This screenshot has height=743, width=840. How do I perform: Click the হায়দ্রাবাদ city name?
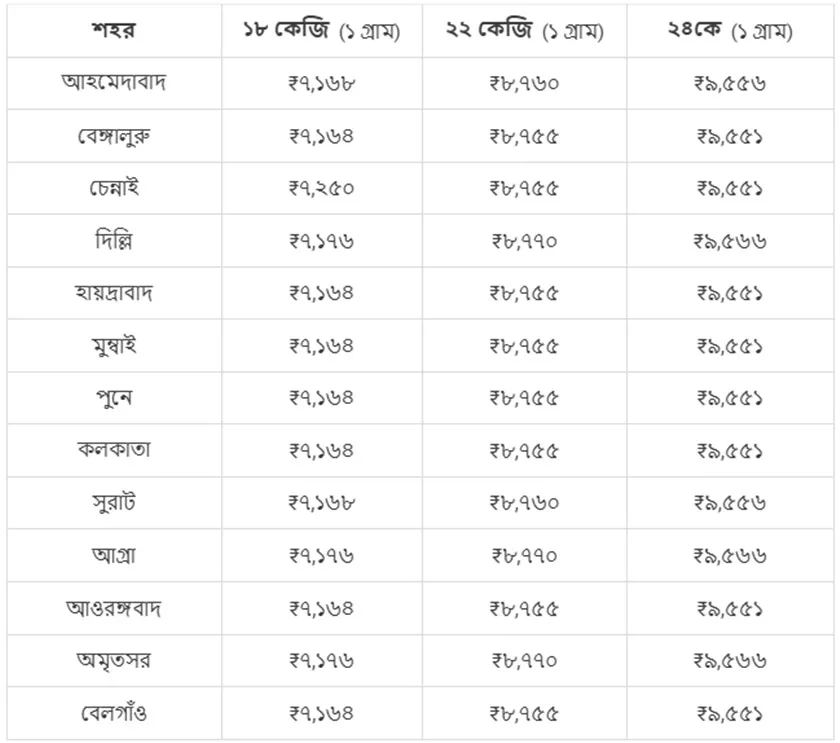point(114,293)
